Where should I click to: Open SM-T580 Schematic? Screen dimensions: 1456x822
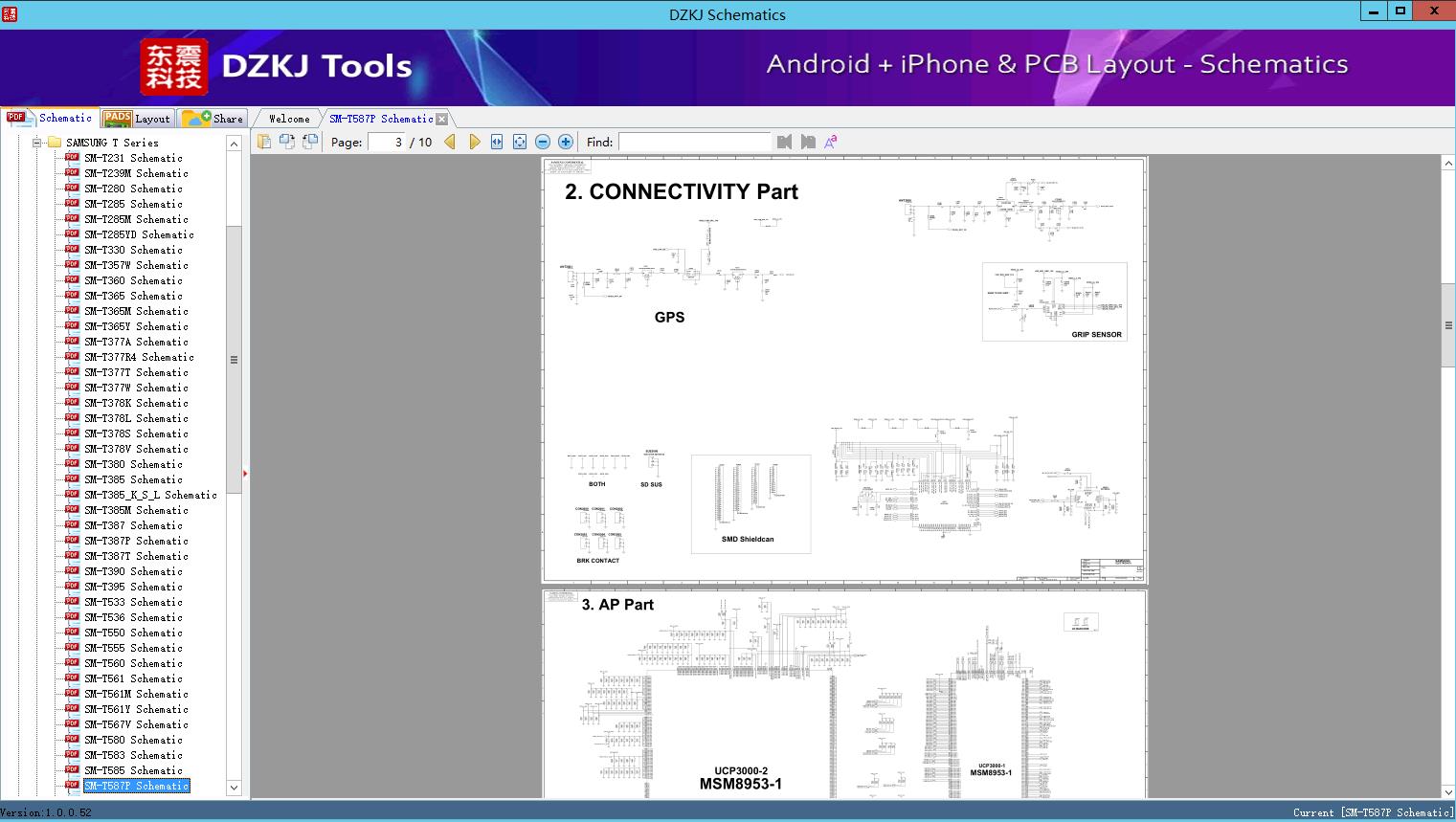pyautogui.click(x=133, y=740)
